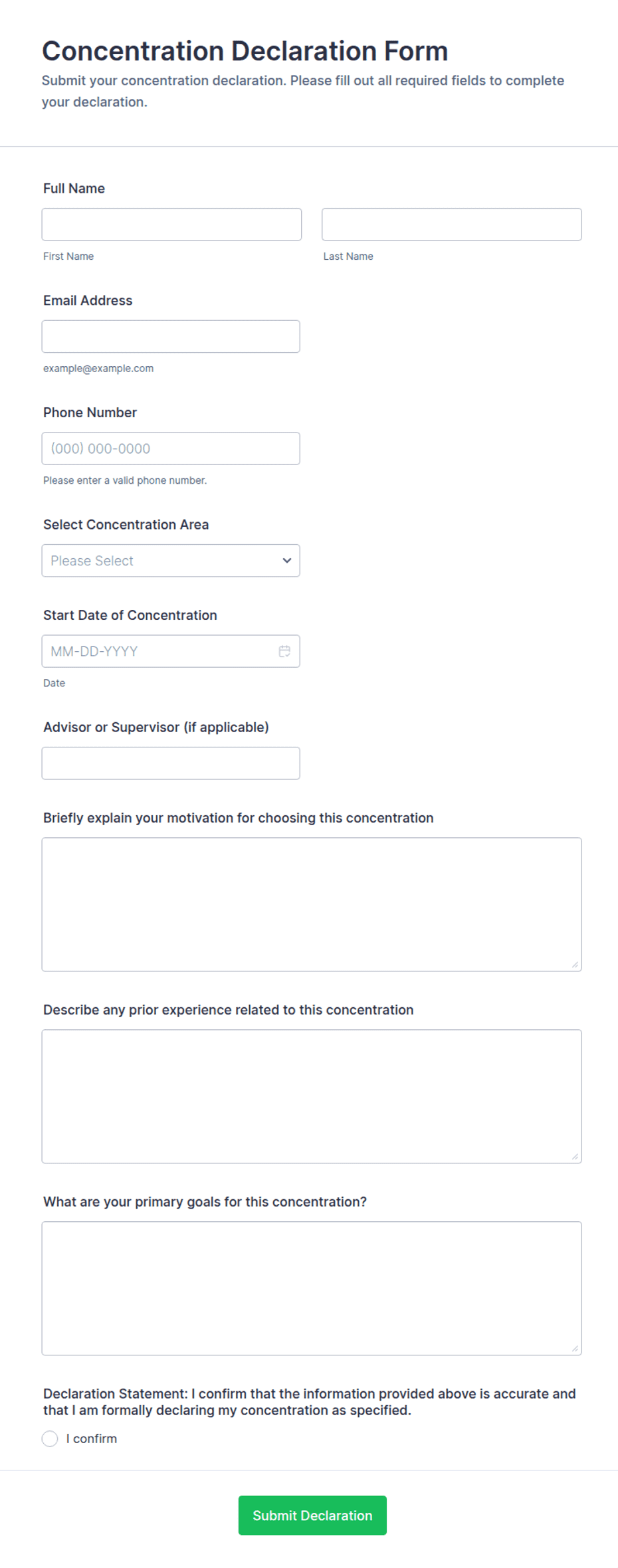This screenshot has width=618, height=1568.
Task: Focus the Last Name input field
Action: (x=452, y=225)
